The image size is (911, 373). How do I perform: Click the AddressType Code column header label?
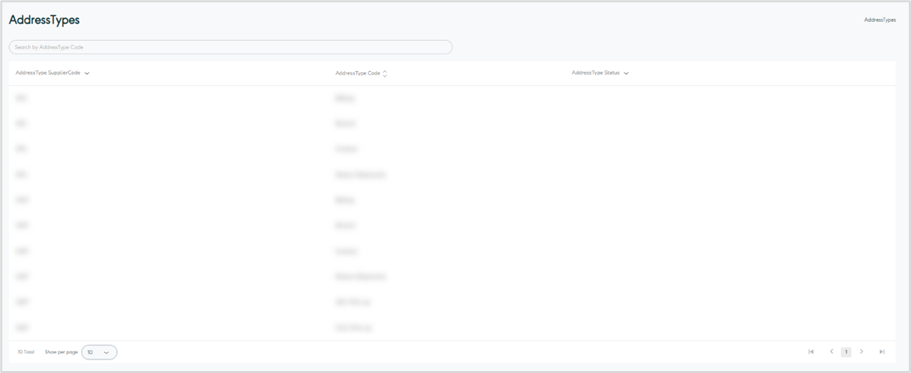coord(357,74)
